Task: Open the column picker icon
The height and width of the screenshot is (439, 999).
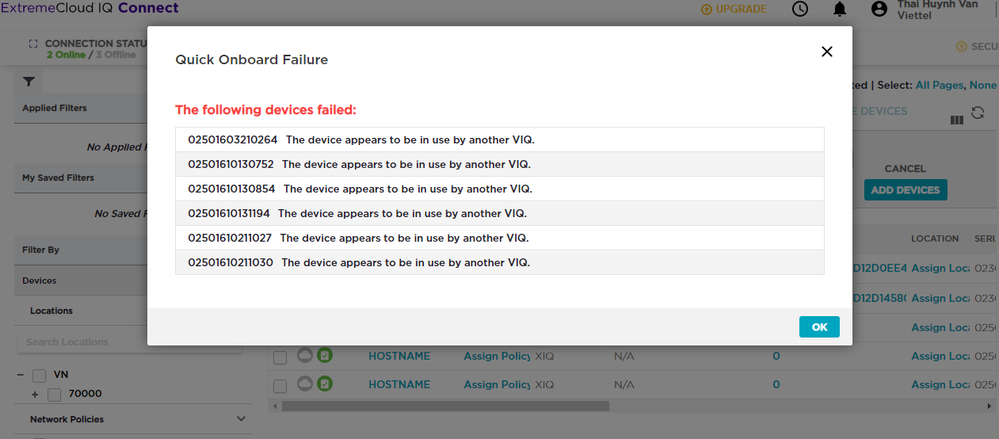Action: (956, 120)
